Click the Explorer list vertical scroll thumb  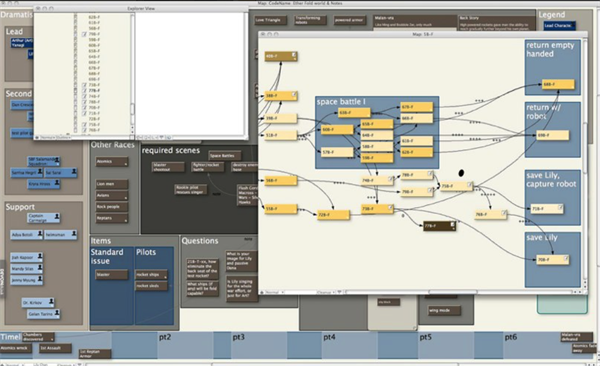pyautogui.click(x=132, y=109)
